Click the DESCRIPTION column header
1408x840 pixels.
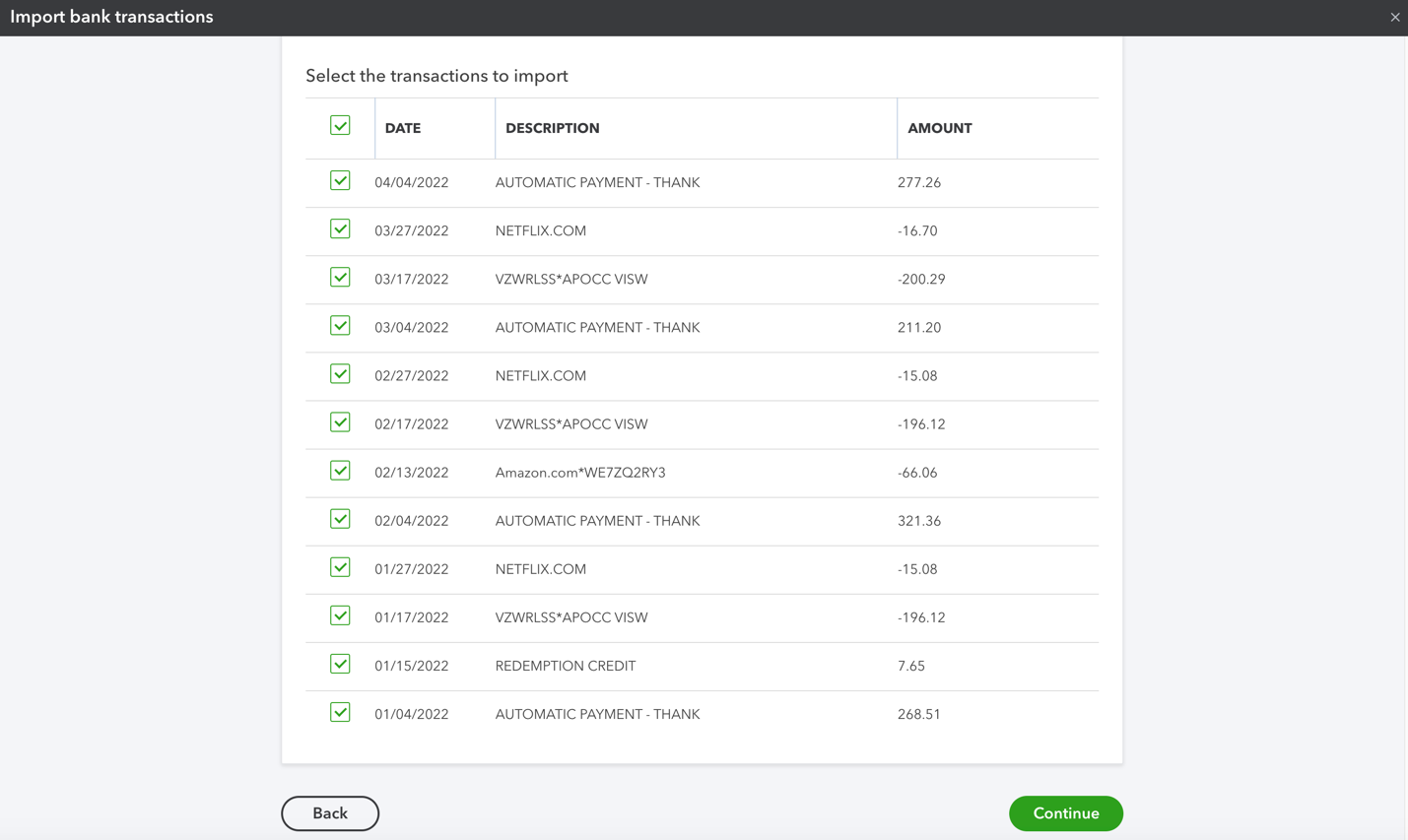pos(552,128)
